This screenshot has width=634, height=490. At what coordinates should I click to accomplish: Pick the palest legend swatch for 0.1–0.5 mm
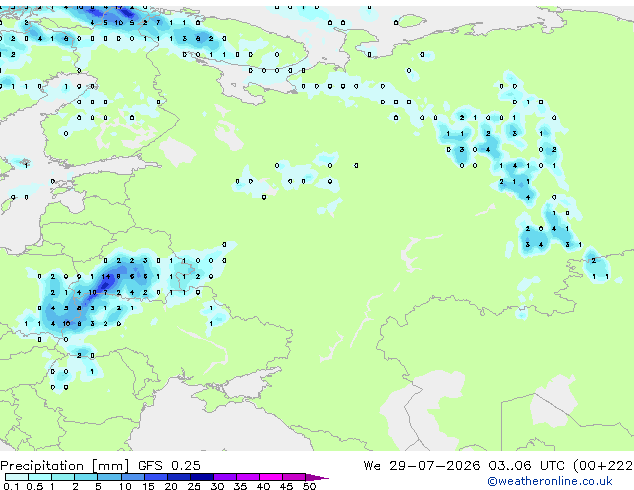[17, 477]
